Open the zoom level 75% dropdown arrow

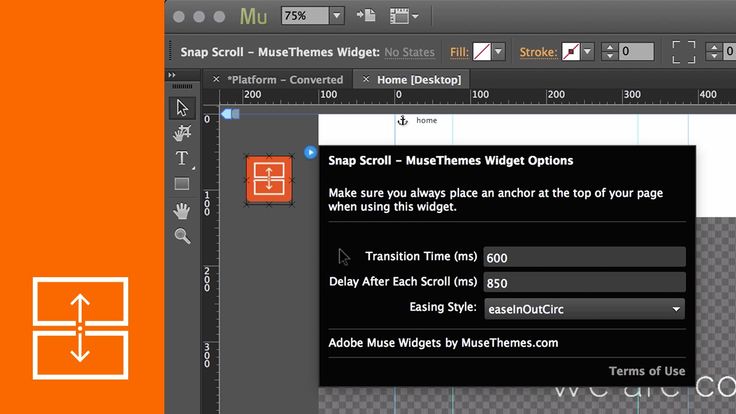(x=337, y=15)
